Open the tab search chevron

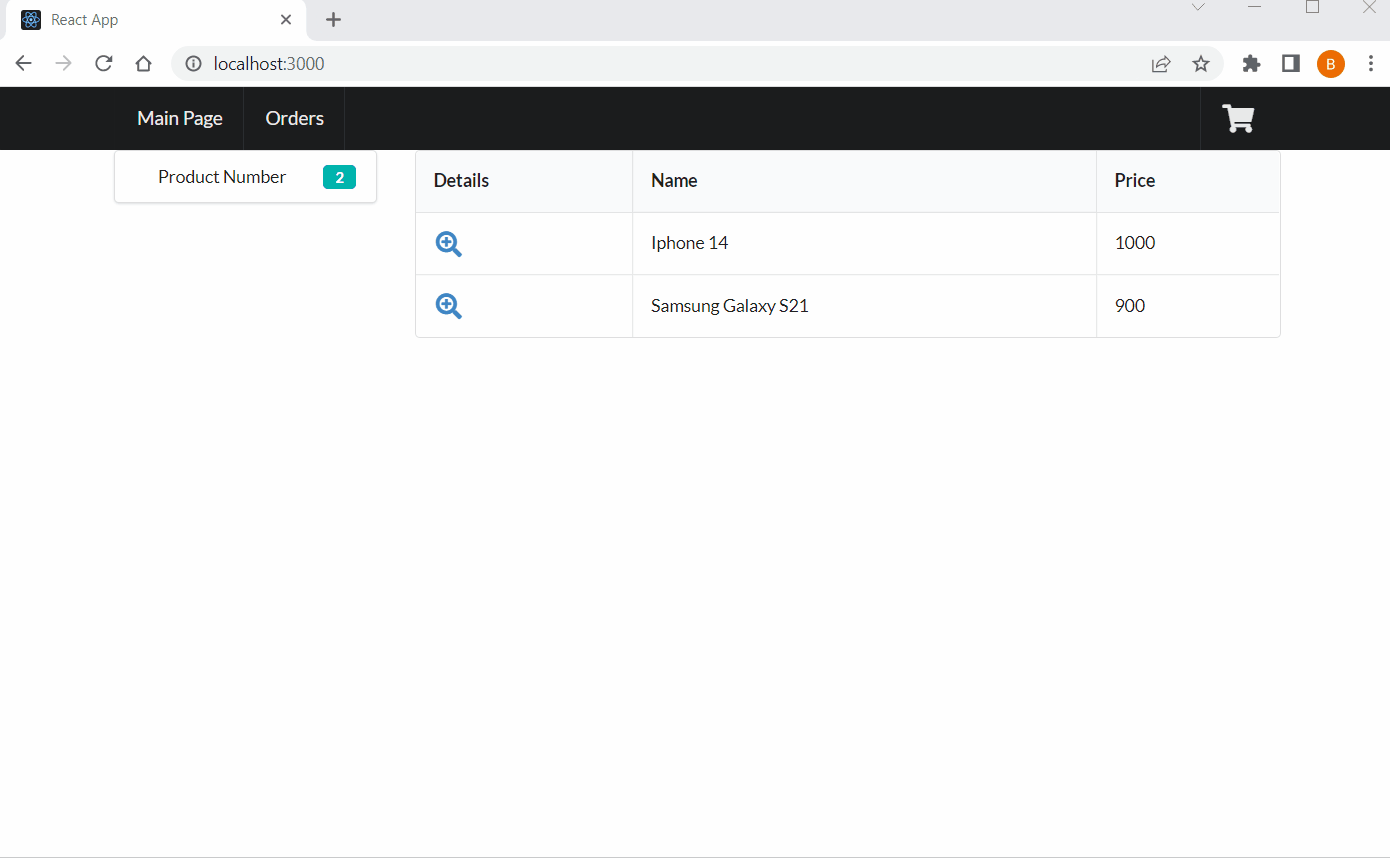click(x=1198, y=7)
